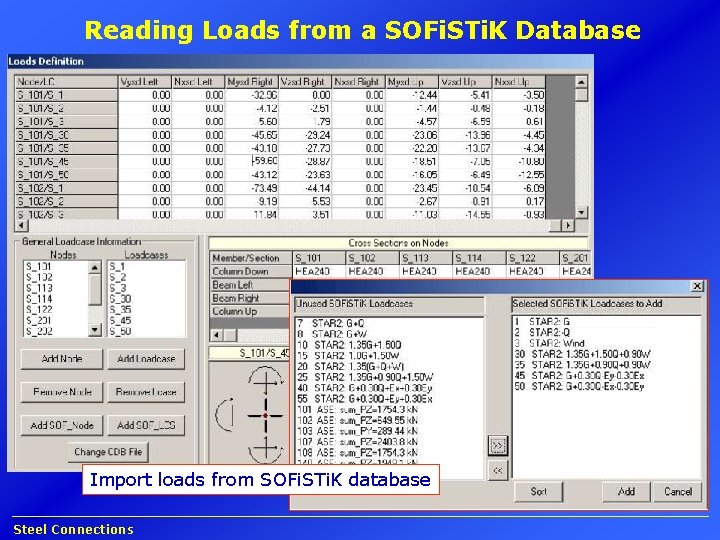Screen dimensions: 720x540
Task: Select node S_113 in Nodes list
Action: click(x=39, y=288)
